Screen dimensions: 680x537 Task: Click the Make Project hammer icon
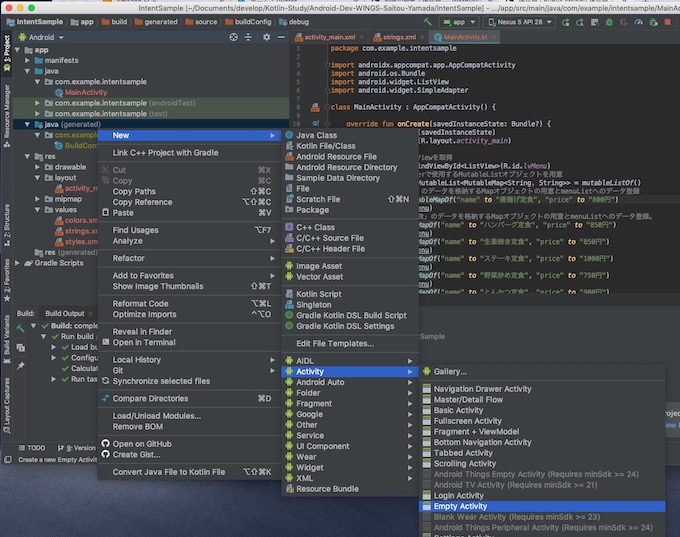pos(428,22)
